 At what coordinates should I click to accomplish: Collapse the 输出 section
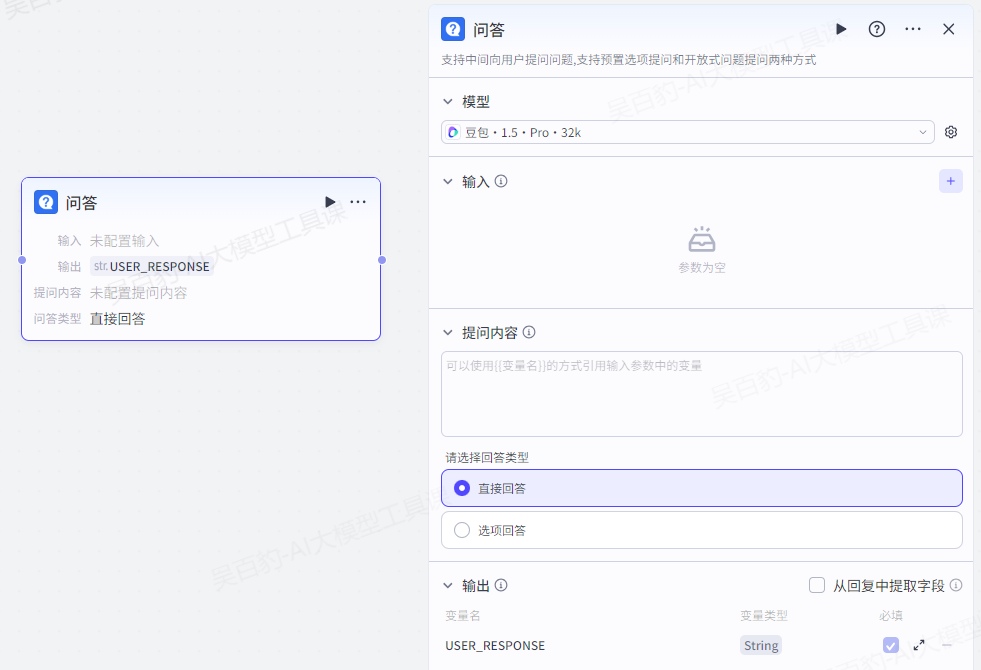pyautogui.click(x=448, y=586)
